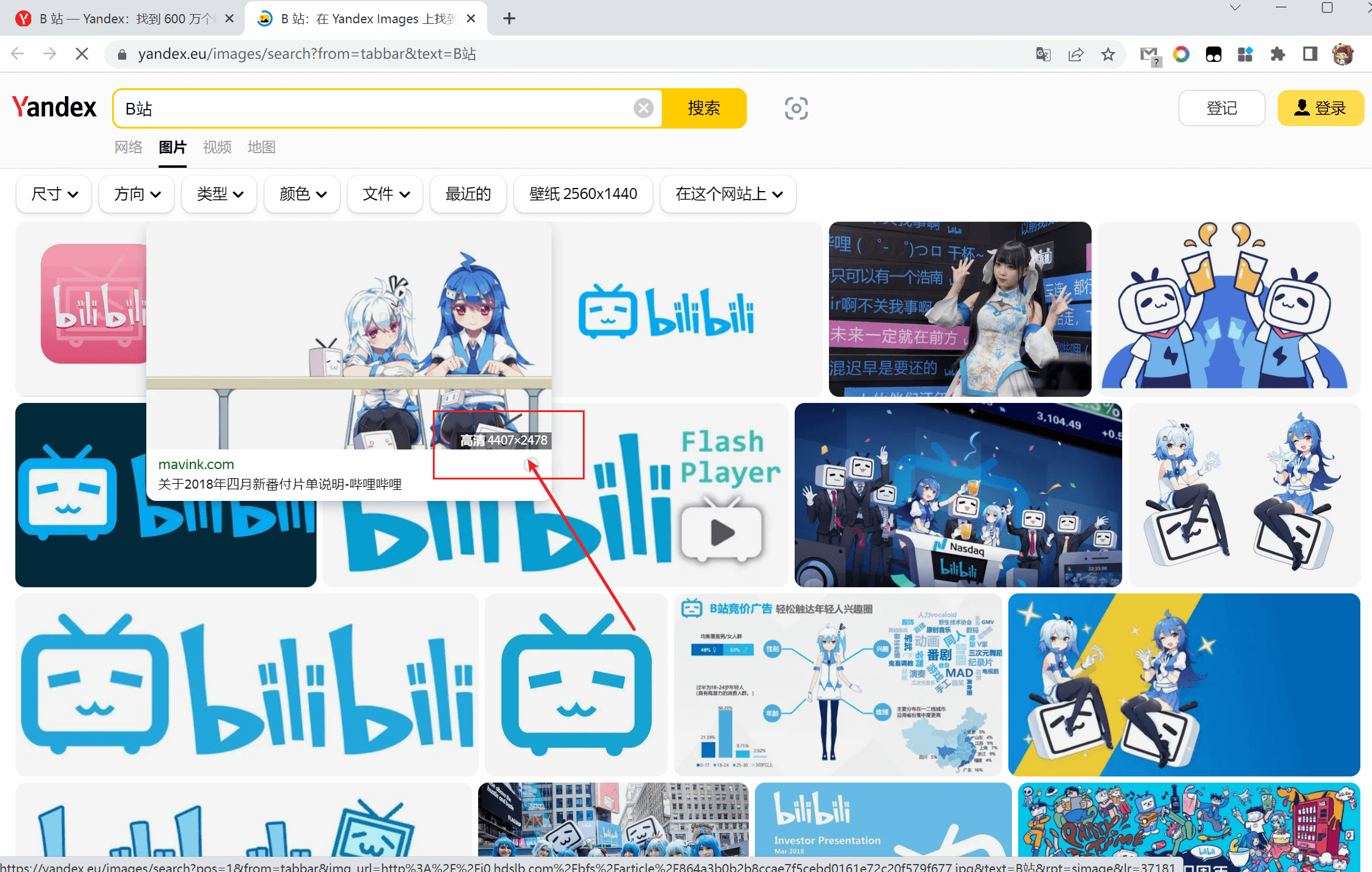Share the page via the share icon
The width and height of the screenshot is (1372, 872).
1076,54
